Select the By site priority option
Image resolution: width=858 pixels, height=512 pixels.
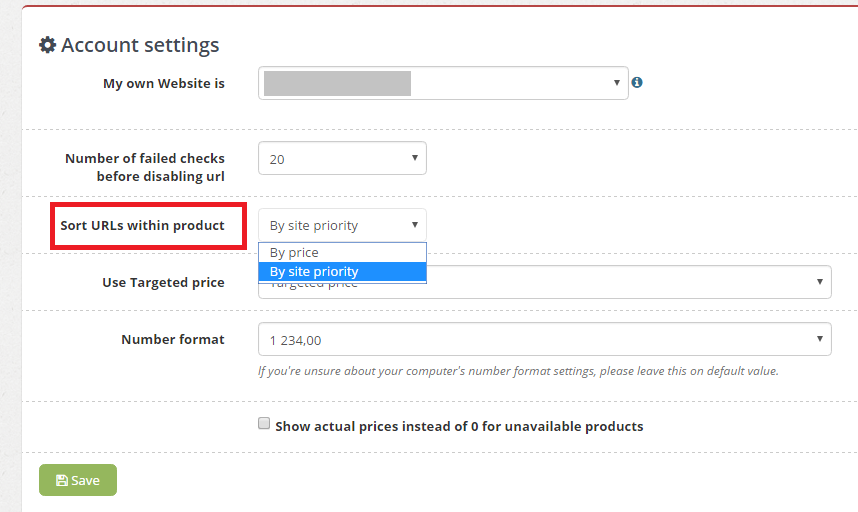(342, 271)
